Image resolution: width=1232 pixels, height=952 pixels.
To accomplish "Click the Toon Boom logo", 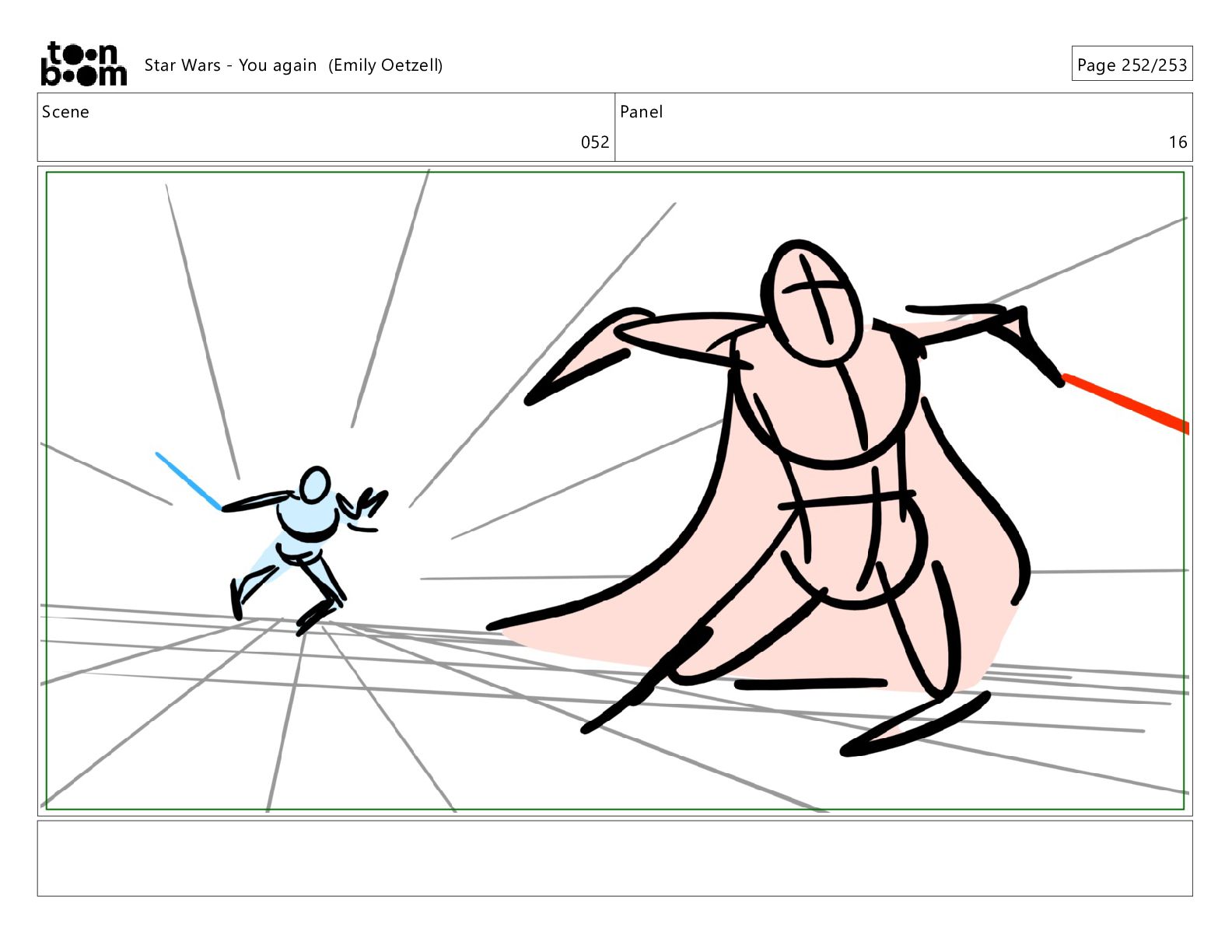I will (x=83, y=64).
